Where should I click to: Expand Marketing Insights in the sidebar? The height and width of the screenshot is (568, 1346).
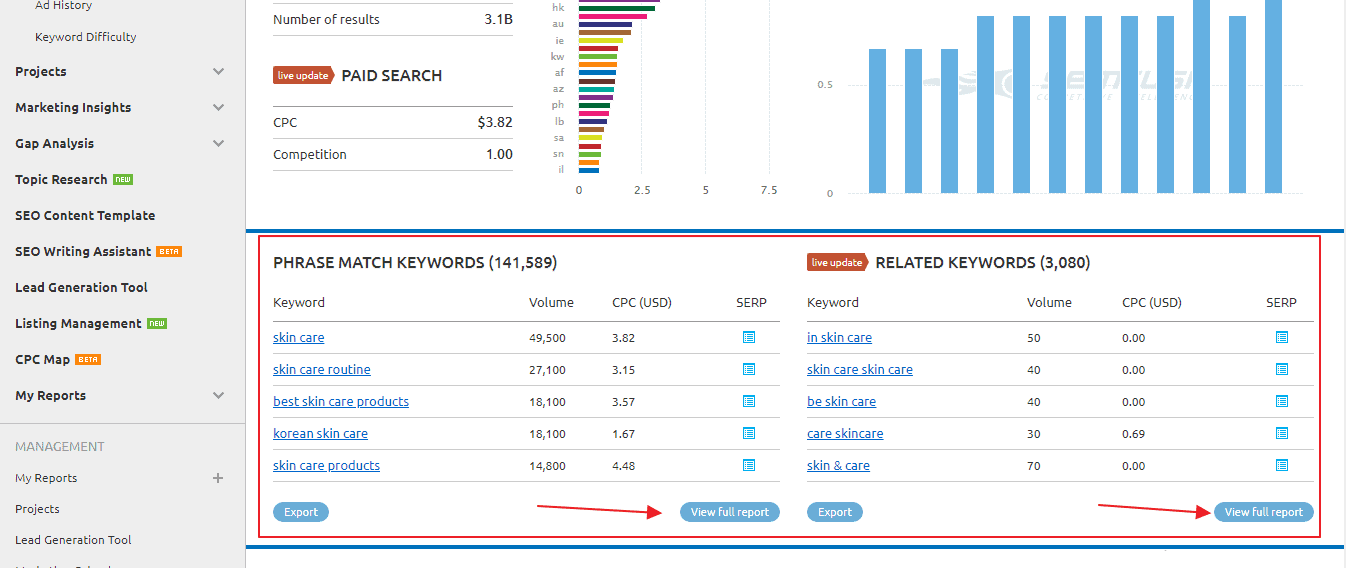[219, 108]
